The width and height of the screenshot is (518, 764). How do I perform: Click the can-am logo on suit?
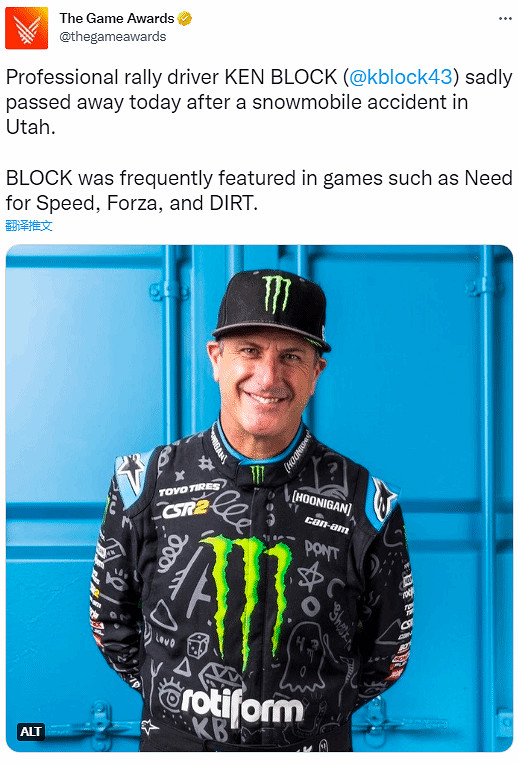click(326, 525)
